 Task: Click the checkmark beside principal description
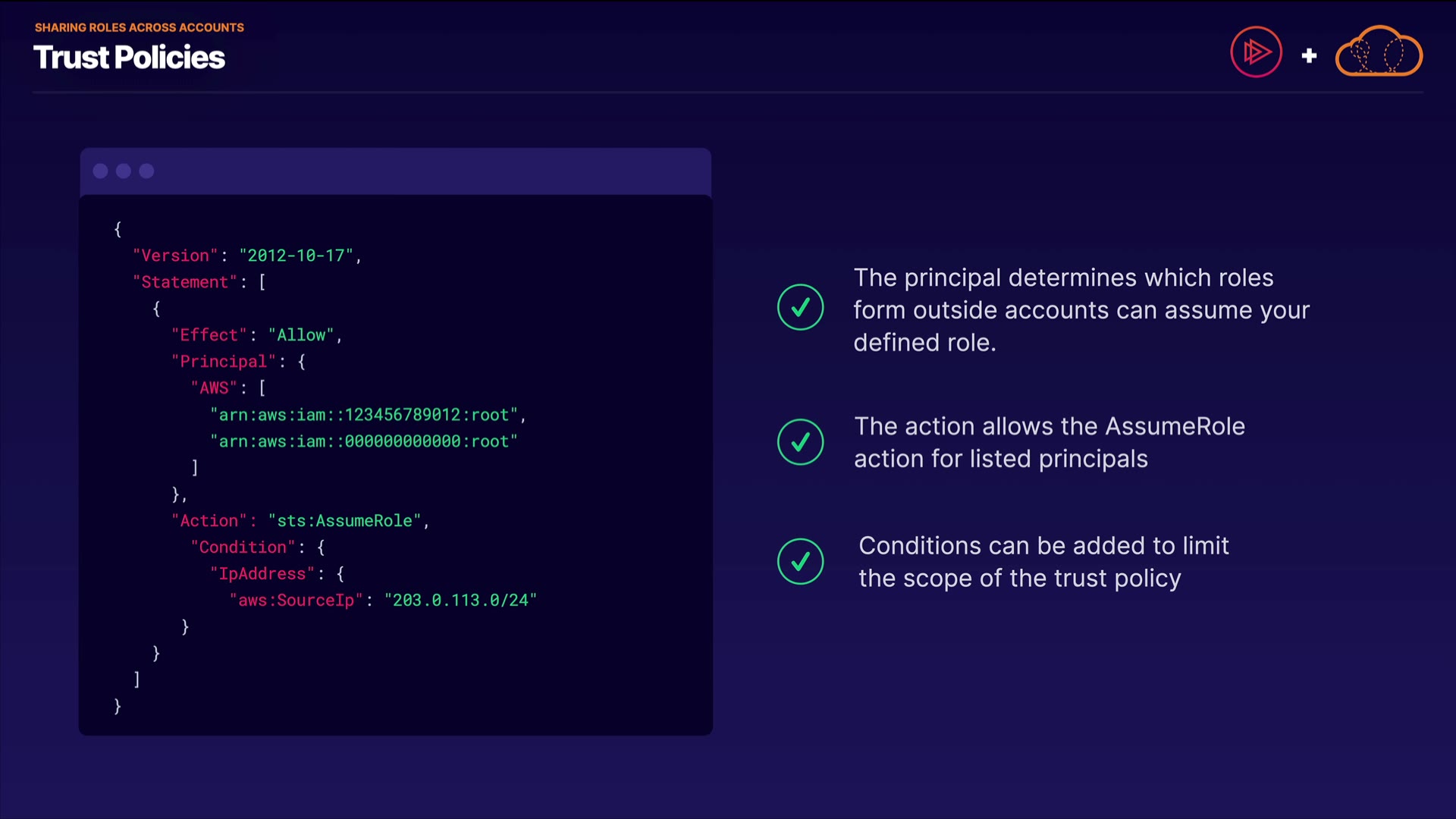pyautogui.click(x=800, y=307)
